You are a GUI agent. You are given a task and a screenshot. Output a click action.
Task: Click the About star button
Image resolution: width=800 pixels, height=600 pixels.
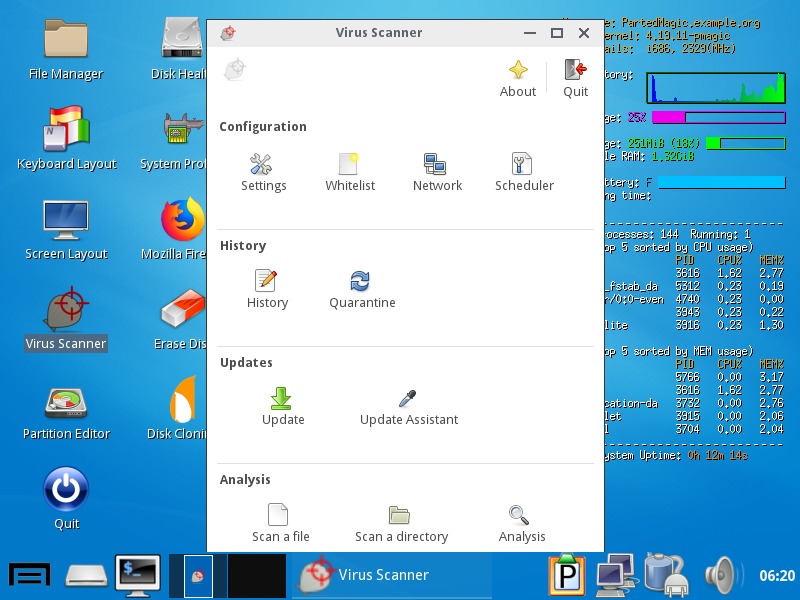click(x=518, y=72)
